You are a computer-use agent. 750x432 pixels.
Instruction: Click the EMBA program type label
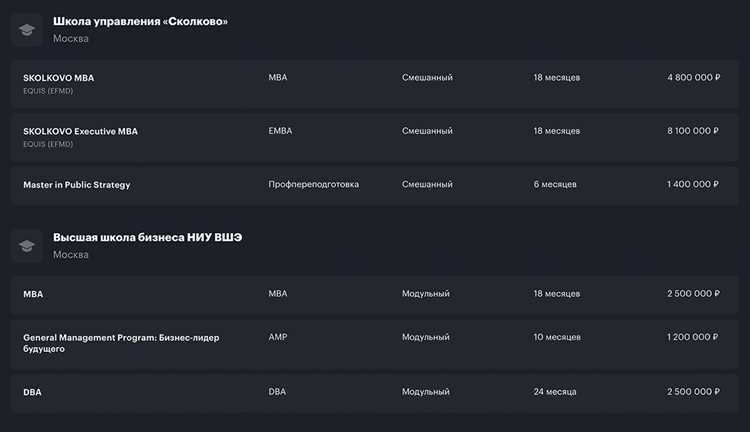click(x=280, y=131)
